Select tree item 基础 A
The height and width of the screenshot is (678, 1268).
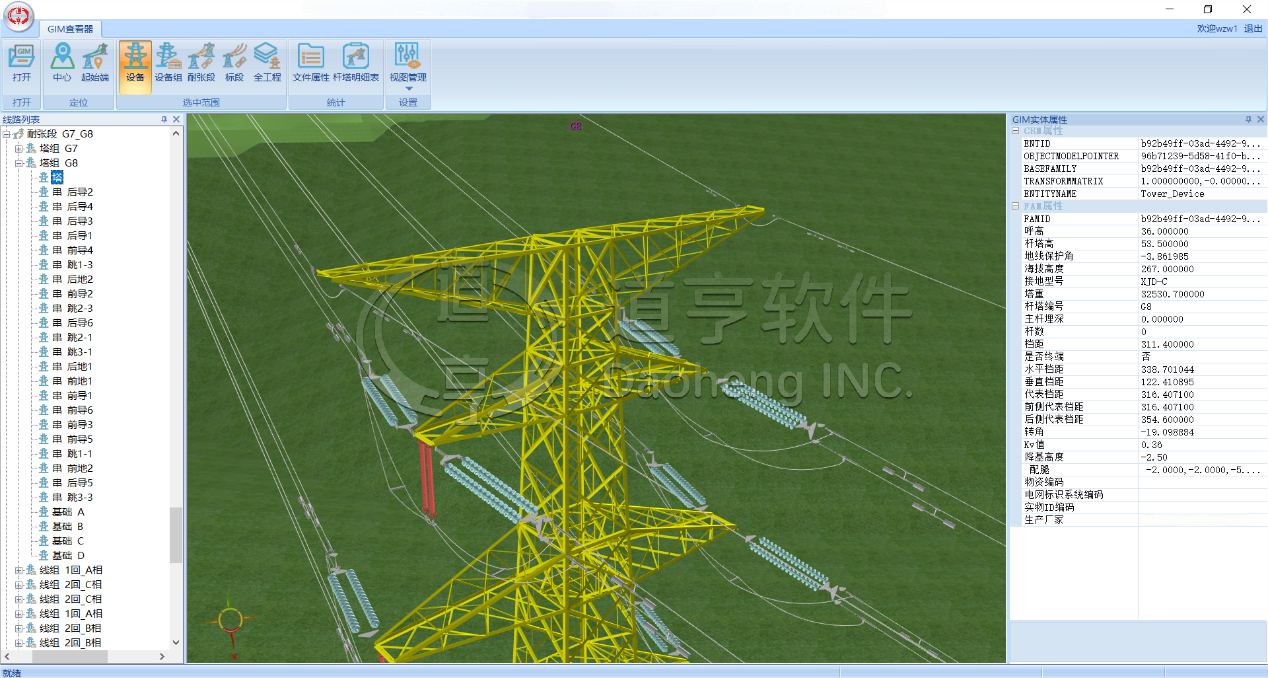pyautogui.click(x=68, y=512)
